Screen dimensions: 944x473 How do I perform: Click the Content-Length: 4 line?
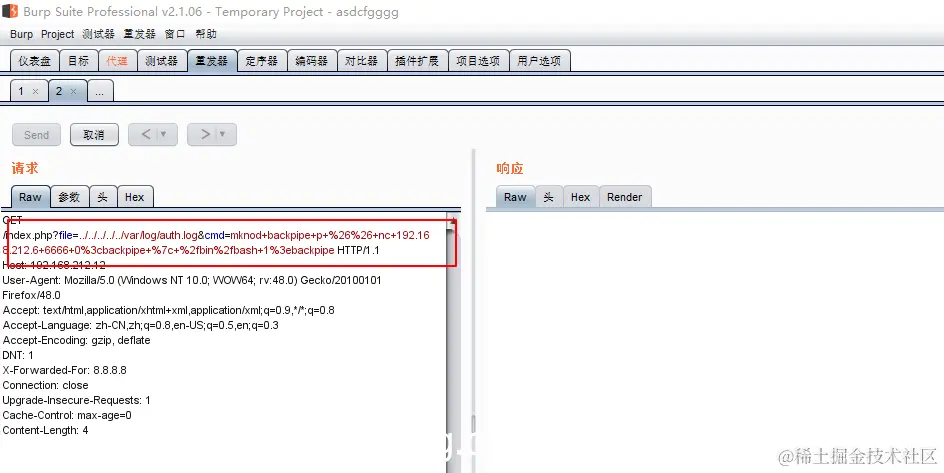[45, 431]
